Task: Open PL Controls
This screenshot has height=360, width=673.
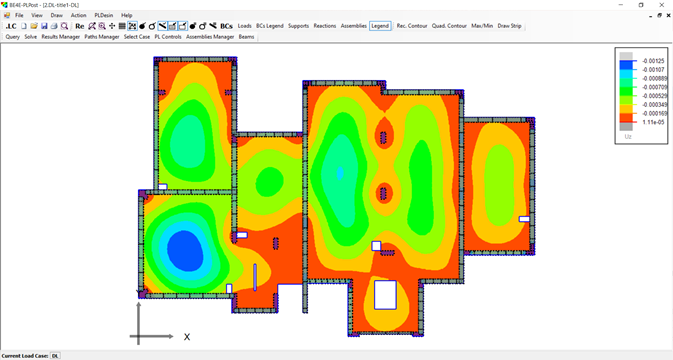Action: click(x=168, y=37)
